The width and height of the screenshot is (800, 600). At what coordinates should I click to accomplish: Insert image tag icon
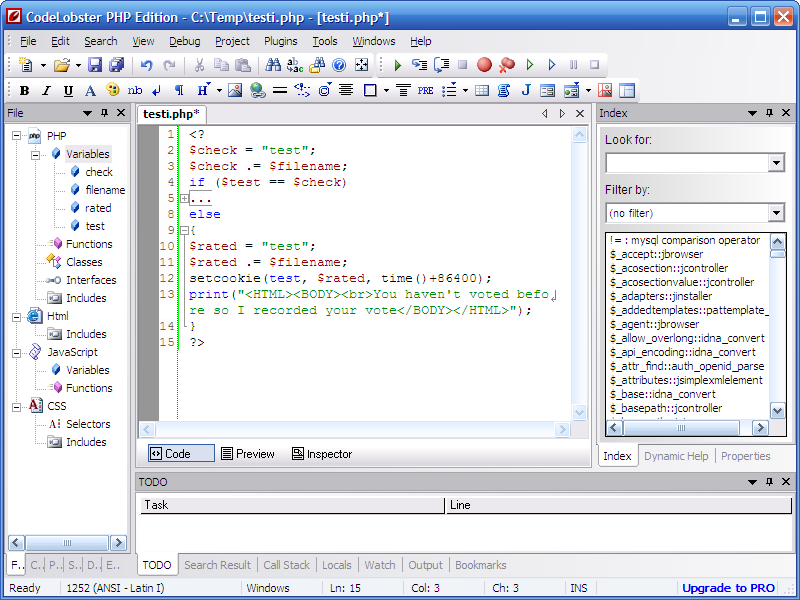tap(235, 91)
